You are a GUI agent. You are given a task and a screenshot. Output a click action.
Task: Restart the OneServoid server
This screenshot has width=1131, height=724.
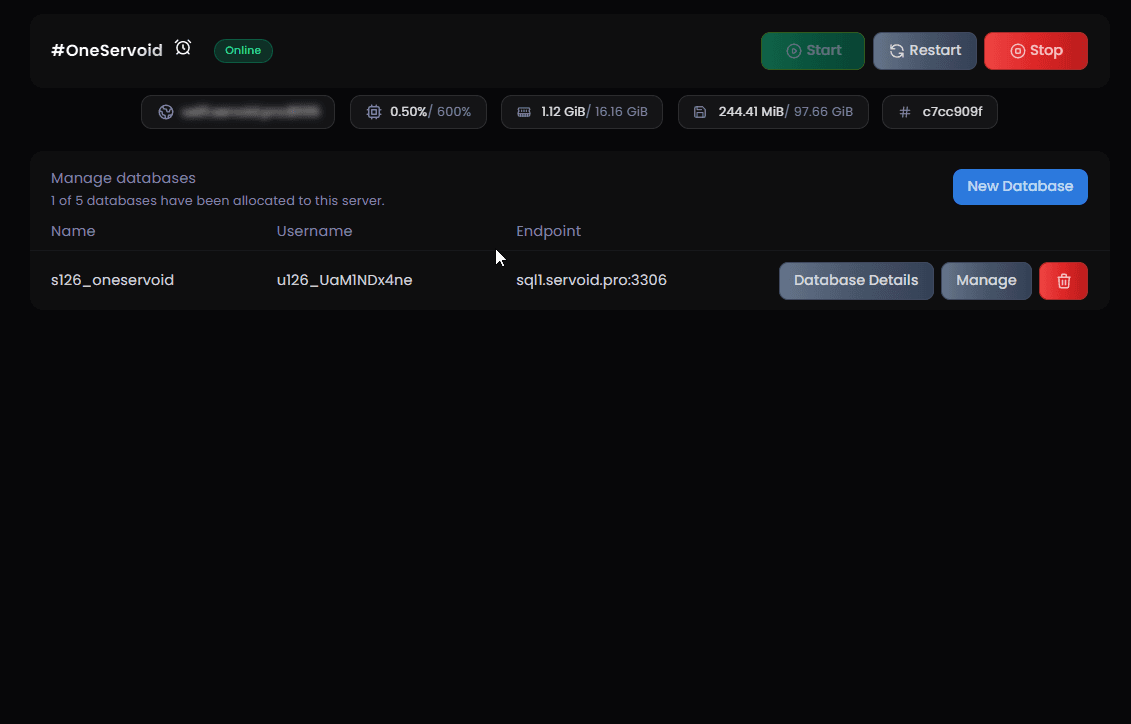(x=924, y=51)
